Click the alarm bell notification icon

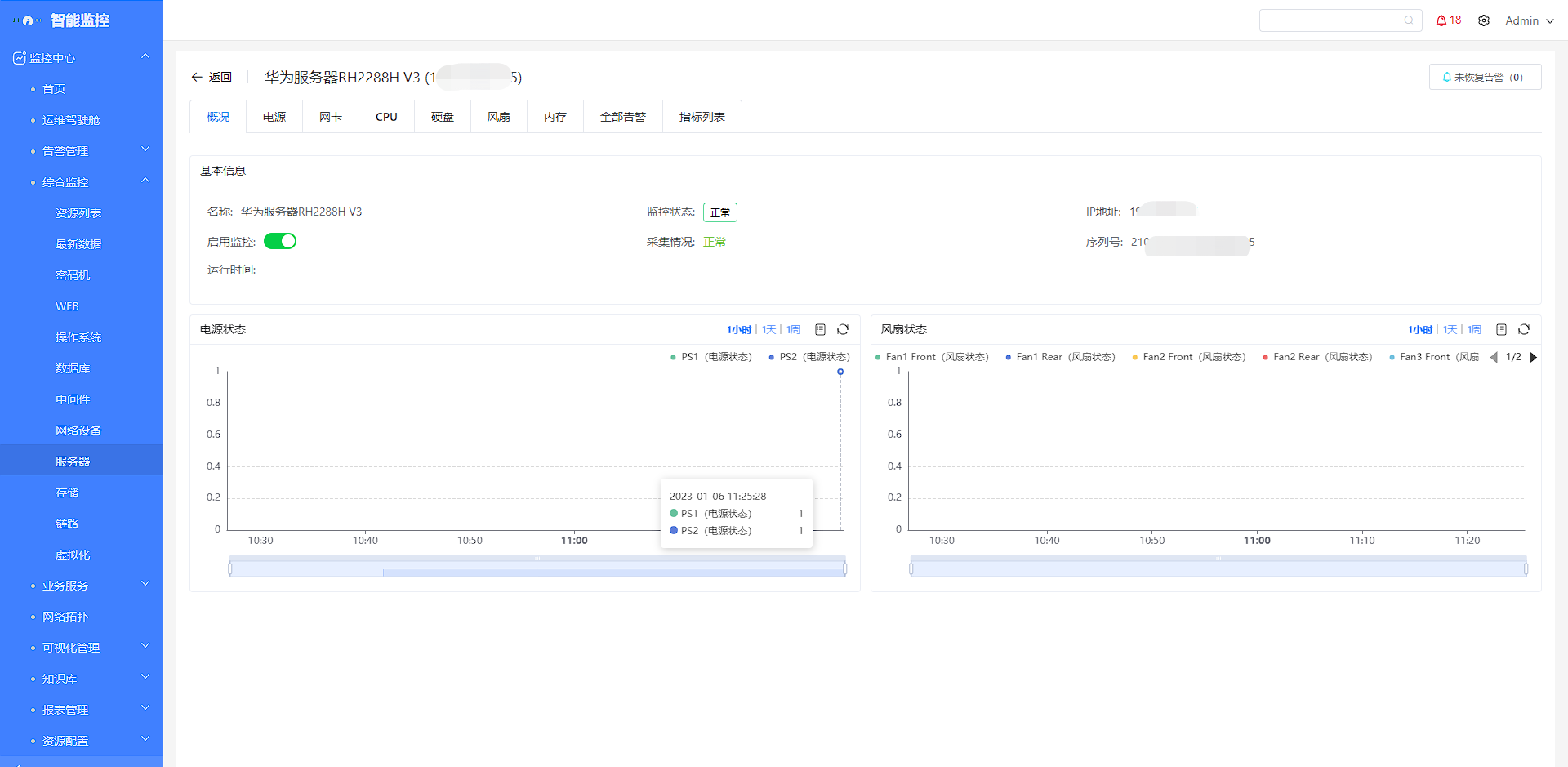(x=1441, y=20)
